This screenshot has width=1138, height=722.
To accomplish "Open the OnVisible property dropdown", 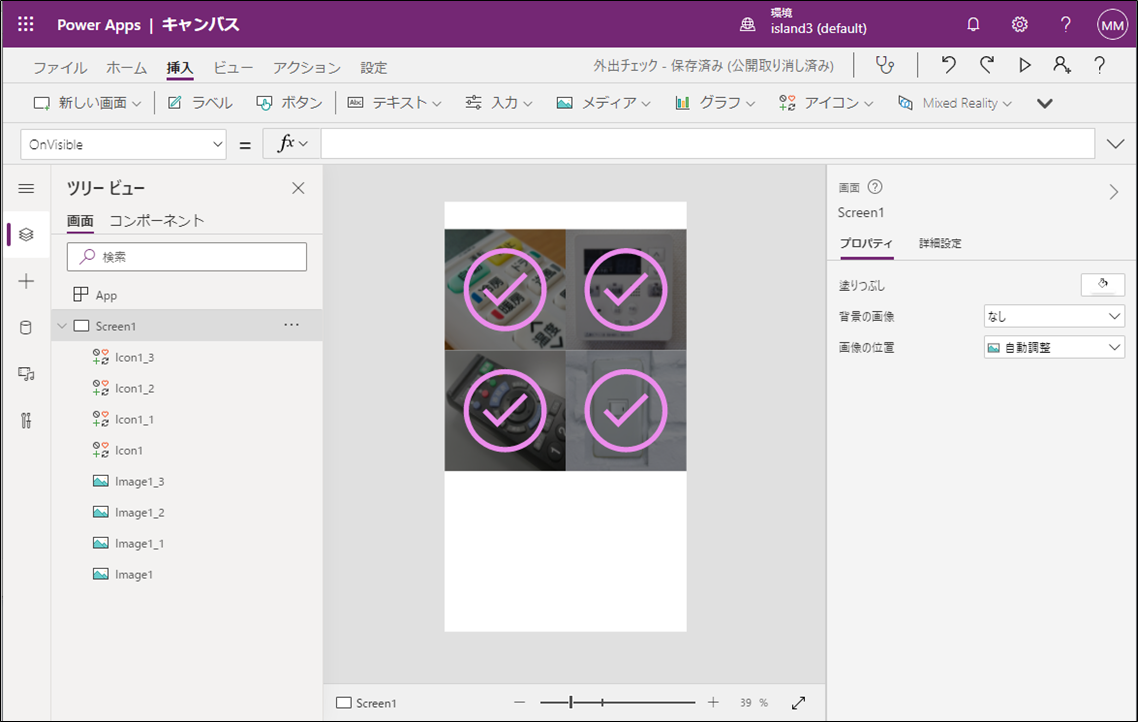I will pyautogui.click(x=123, y=144).
